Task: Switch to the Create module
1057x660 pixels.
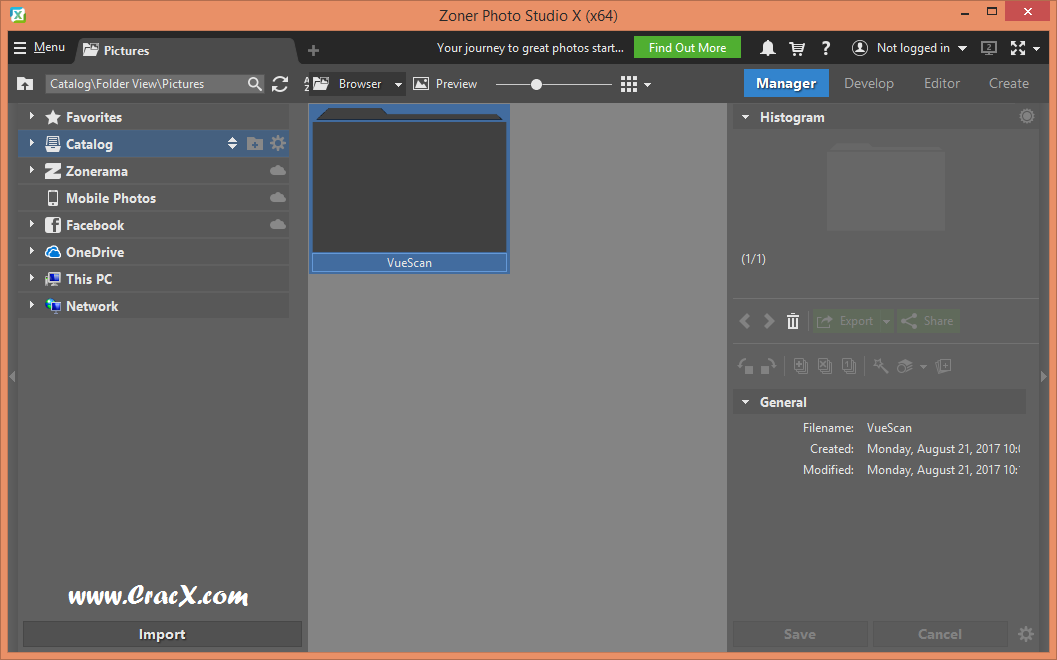Action: 1008,83
